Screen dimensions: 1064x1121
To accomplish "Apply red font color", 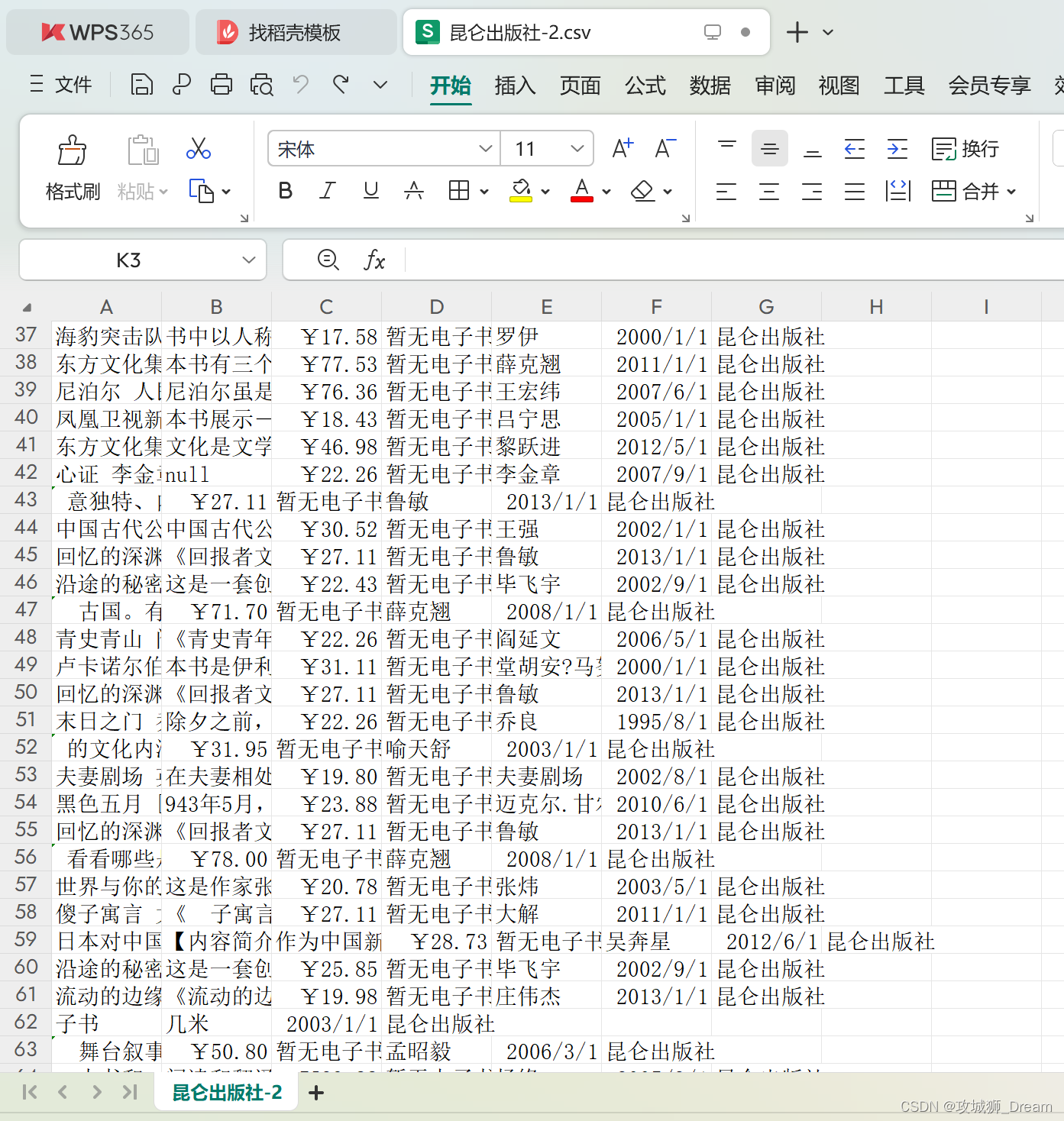I will coord(582,190).
